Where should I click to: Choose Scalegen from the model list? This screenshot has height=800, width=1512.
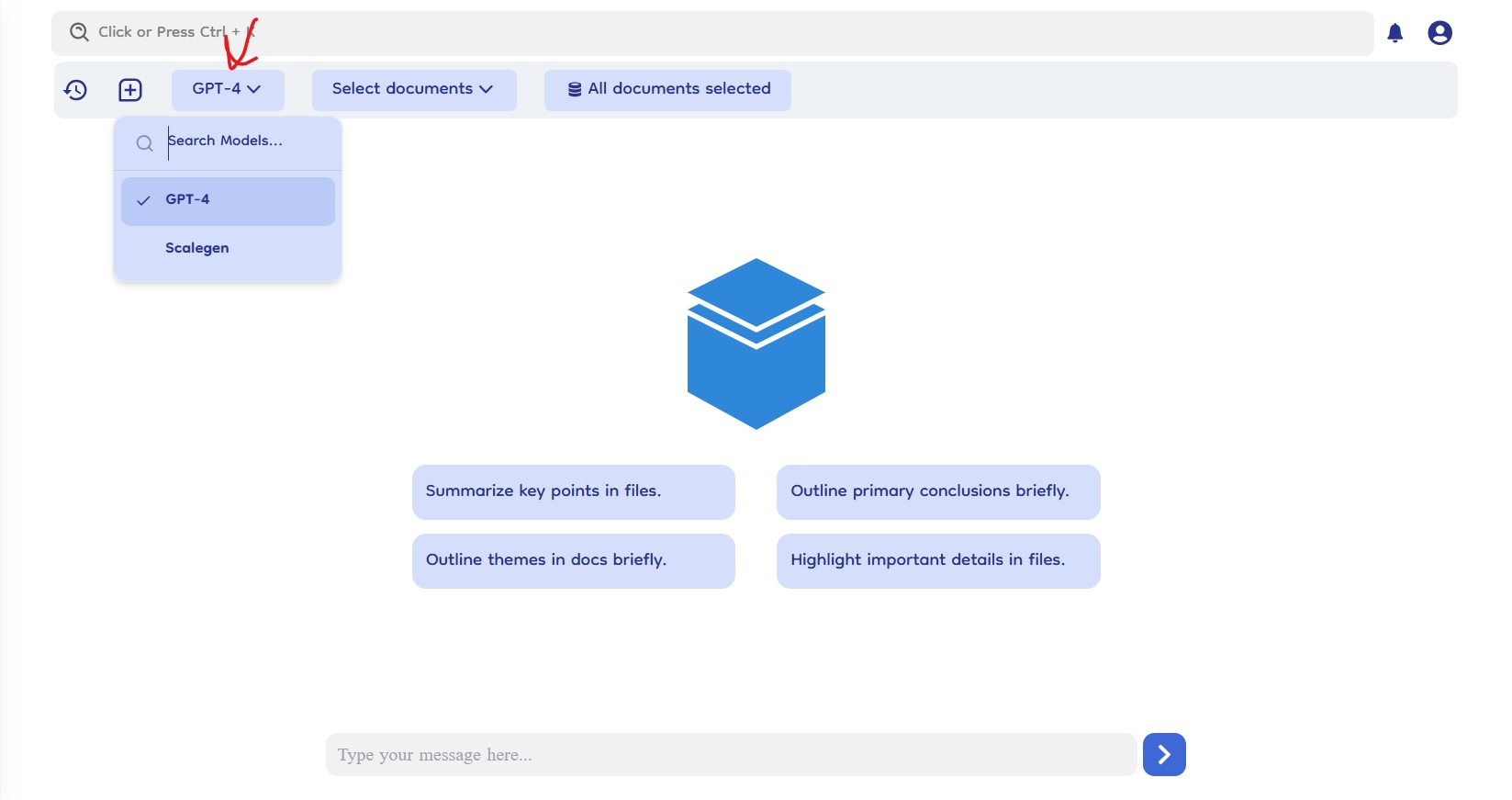click(x=197, y=248)
